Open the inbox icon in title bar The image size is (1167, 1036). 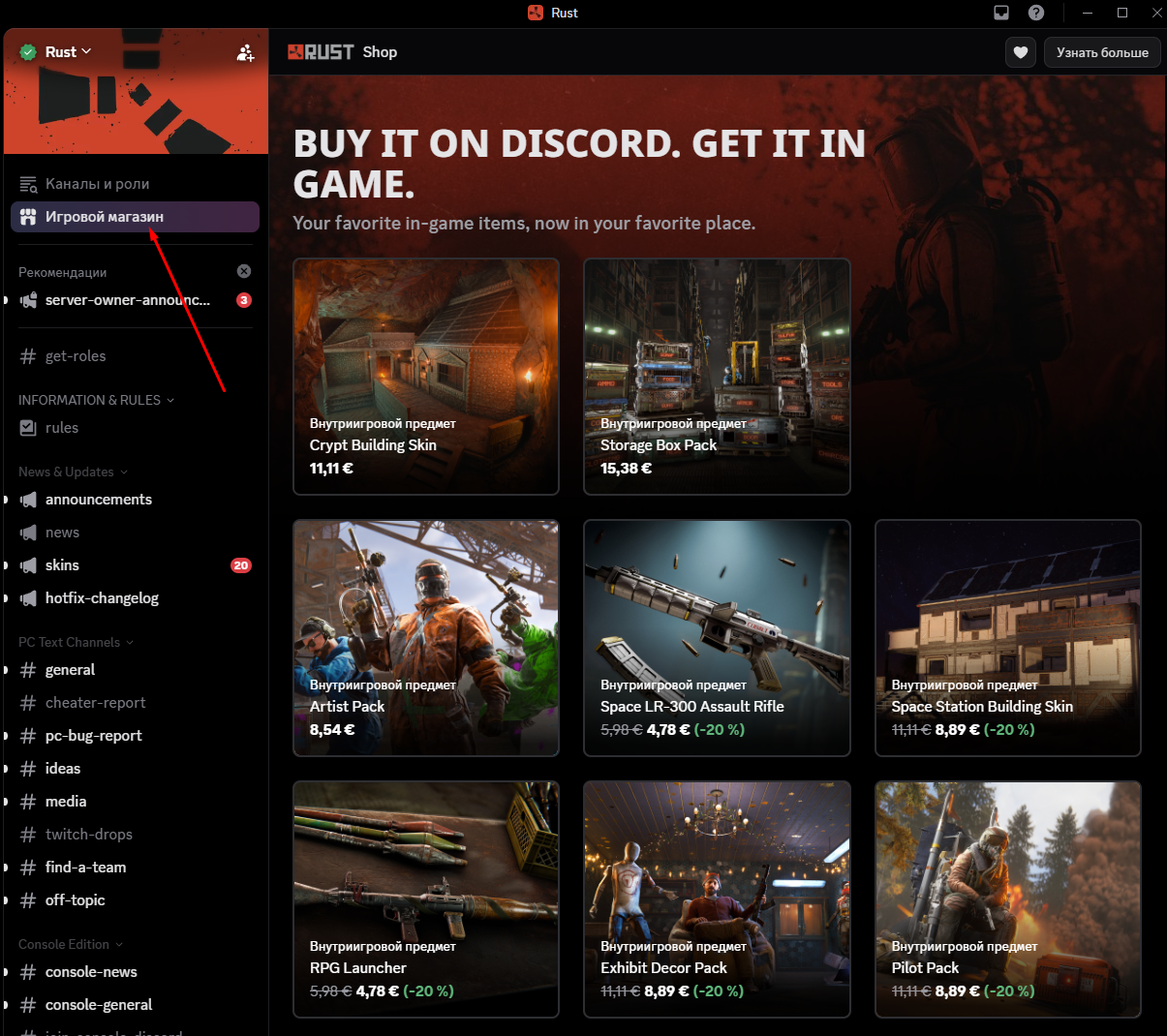coord(1001,13)
